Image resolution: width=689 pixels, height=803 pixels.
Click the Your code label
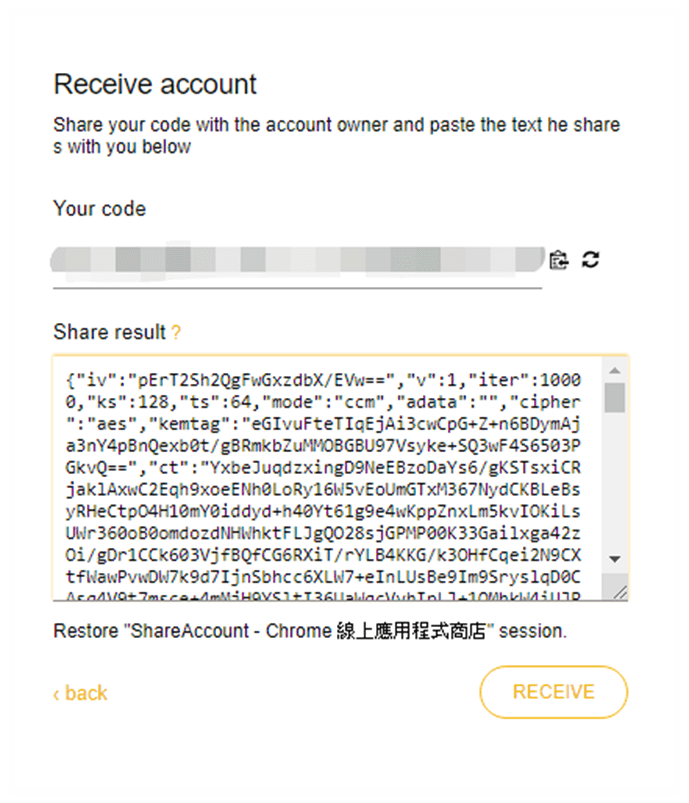point(99,209)
